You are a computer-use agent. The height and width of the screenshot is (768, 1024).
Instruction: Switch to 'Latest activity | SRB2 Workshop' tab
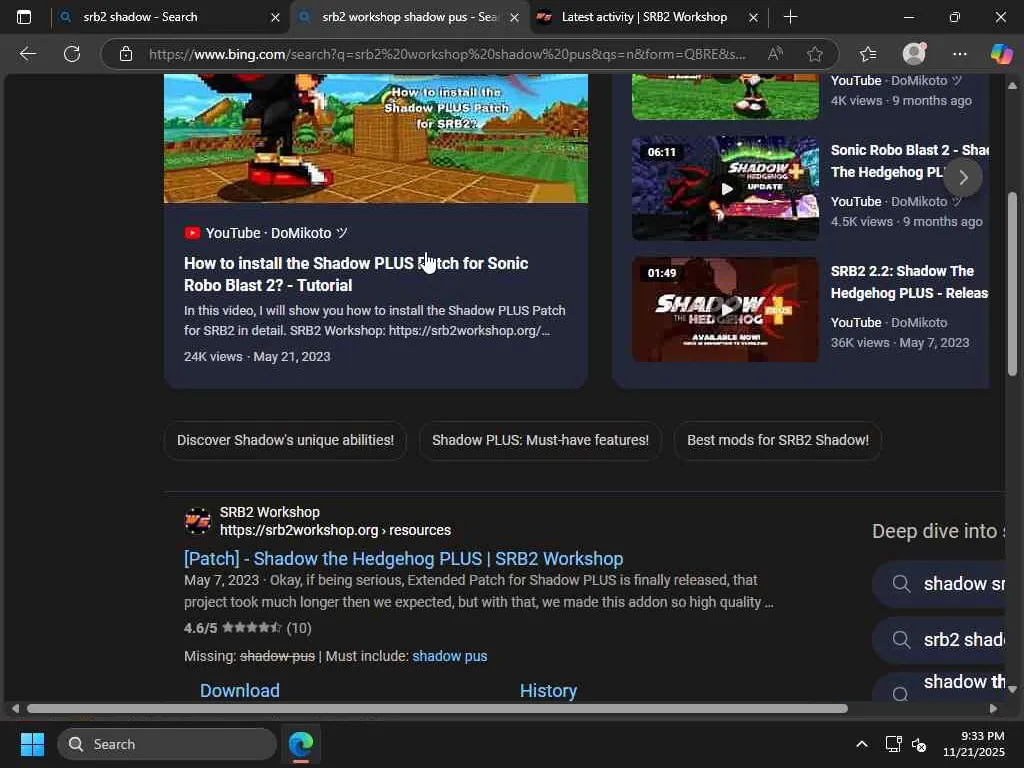pyautogui.click(x=648, y=17)
